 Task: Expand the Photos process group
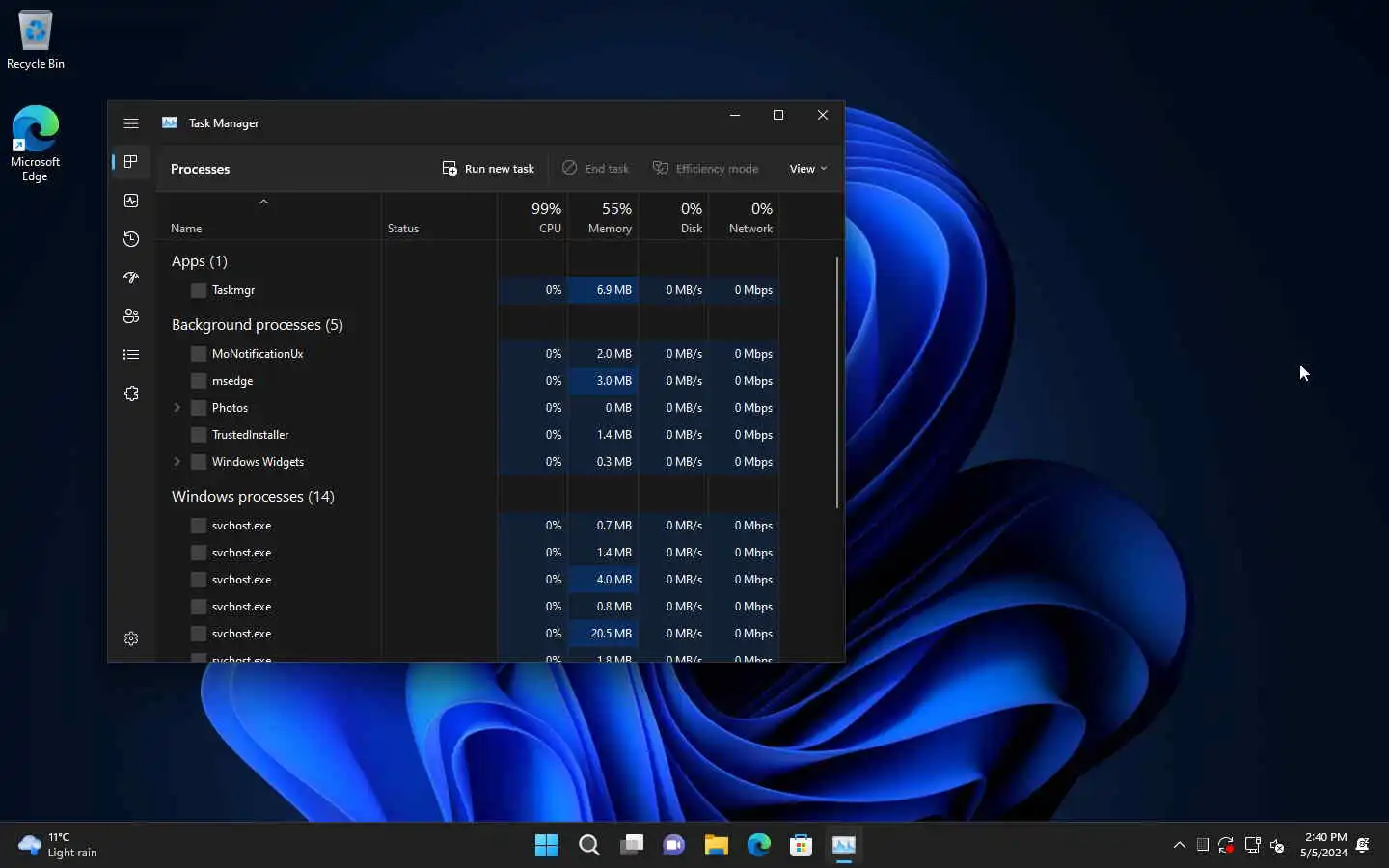pos(177,408)
